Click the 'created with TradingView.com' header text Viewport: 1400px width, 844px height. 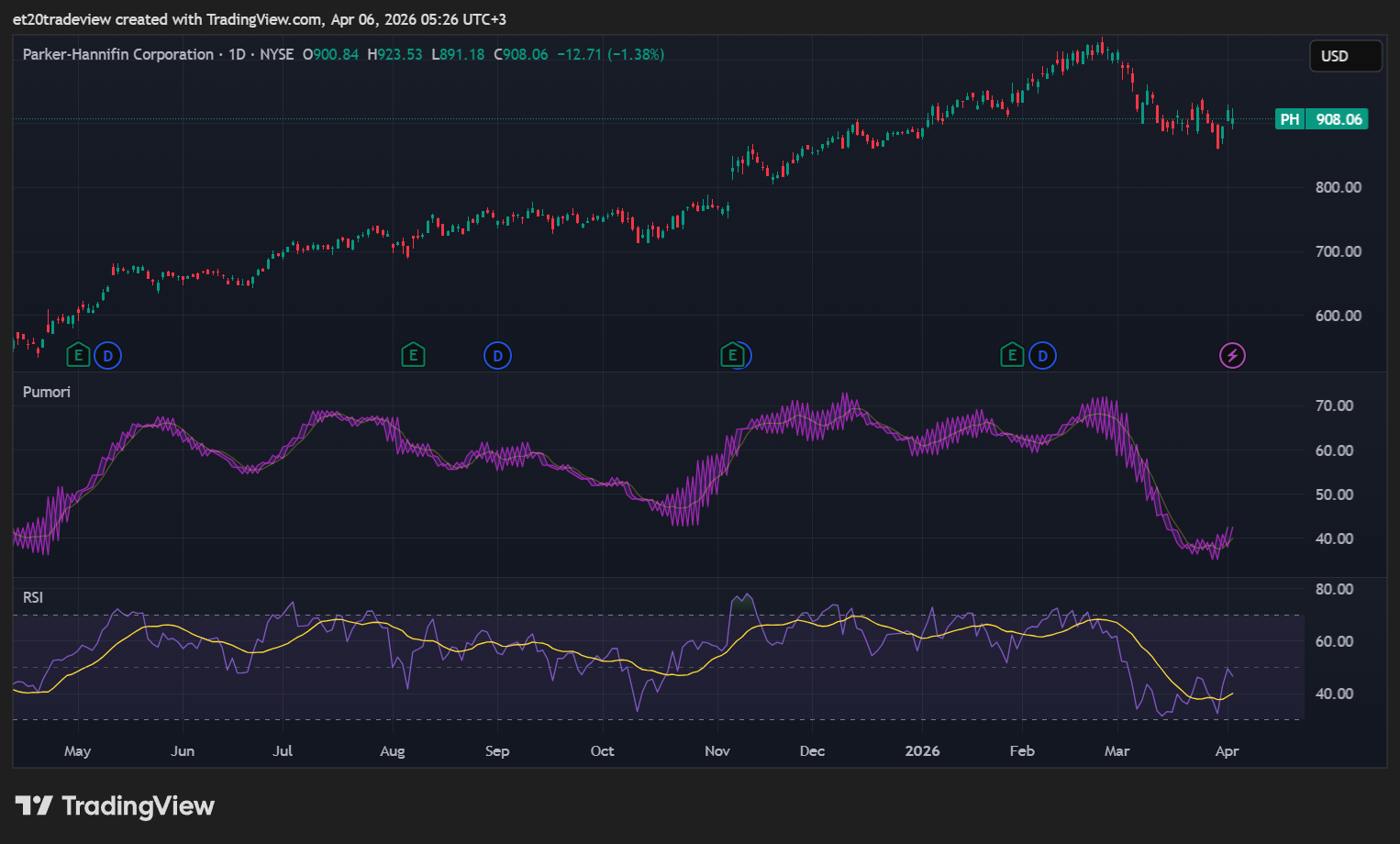[x=218, y=19]
